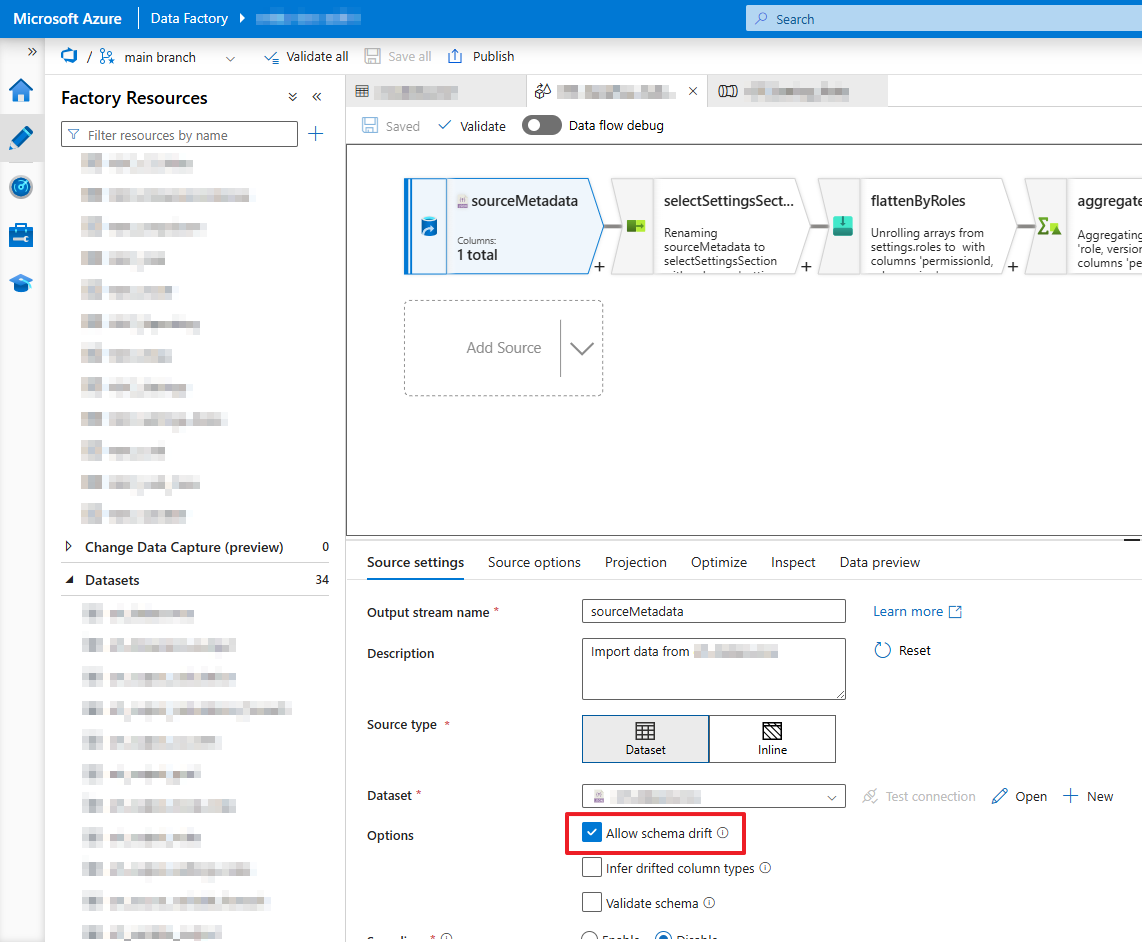1142x942 pixels.
Task: Open the Add Source dropdown arrow
Action: [582, 348]
